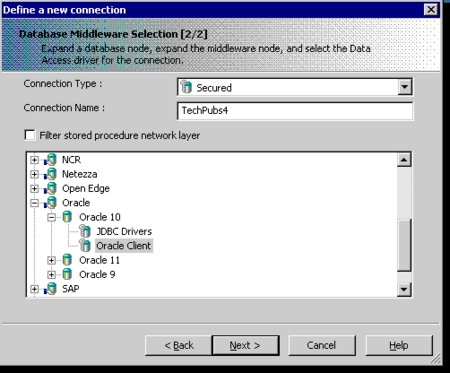Expand the NCR node

click(34, 160)
